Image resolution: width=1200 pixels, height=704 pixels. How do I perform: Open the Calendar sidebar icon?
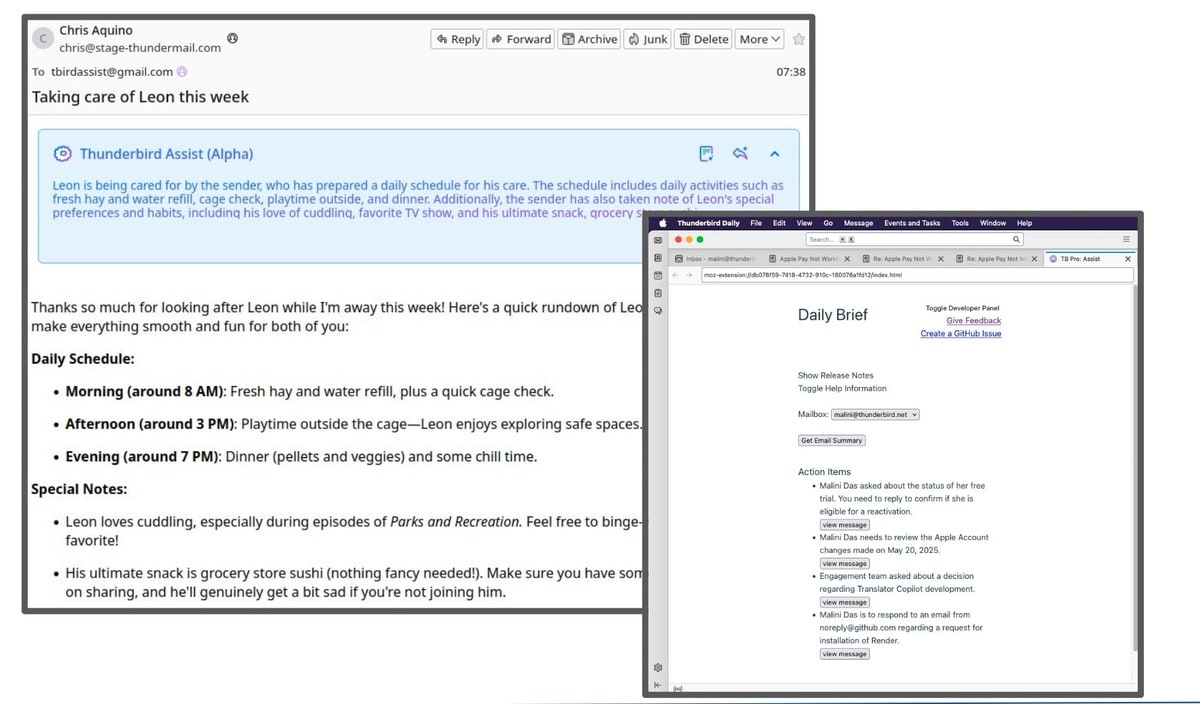coord(658,275)
